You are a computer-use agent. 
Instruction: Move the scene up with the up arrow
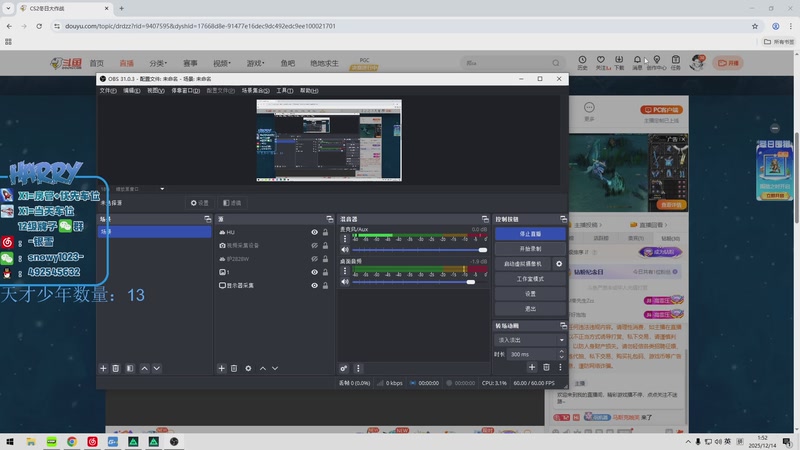[144, 368]
